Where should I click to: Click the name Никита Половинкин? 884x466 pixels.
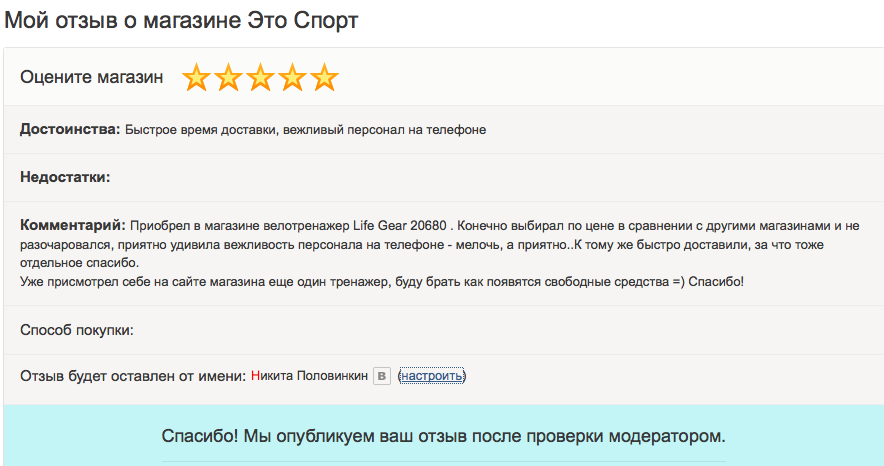[x=309, y=376]
